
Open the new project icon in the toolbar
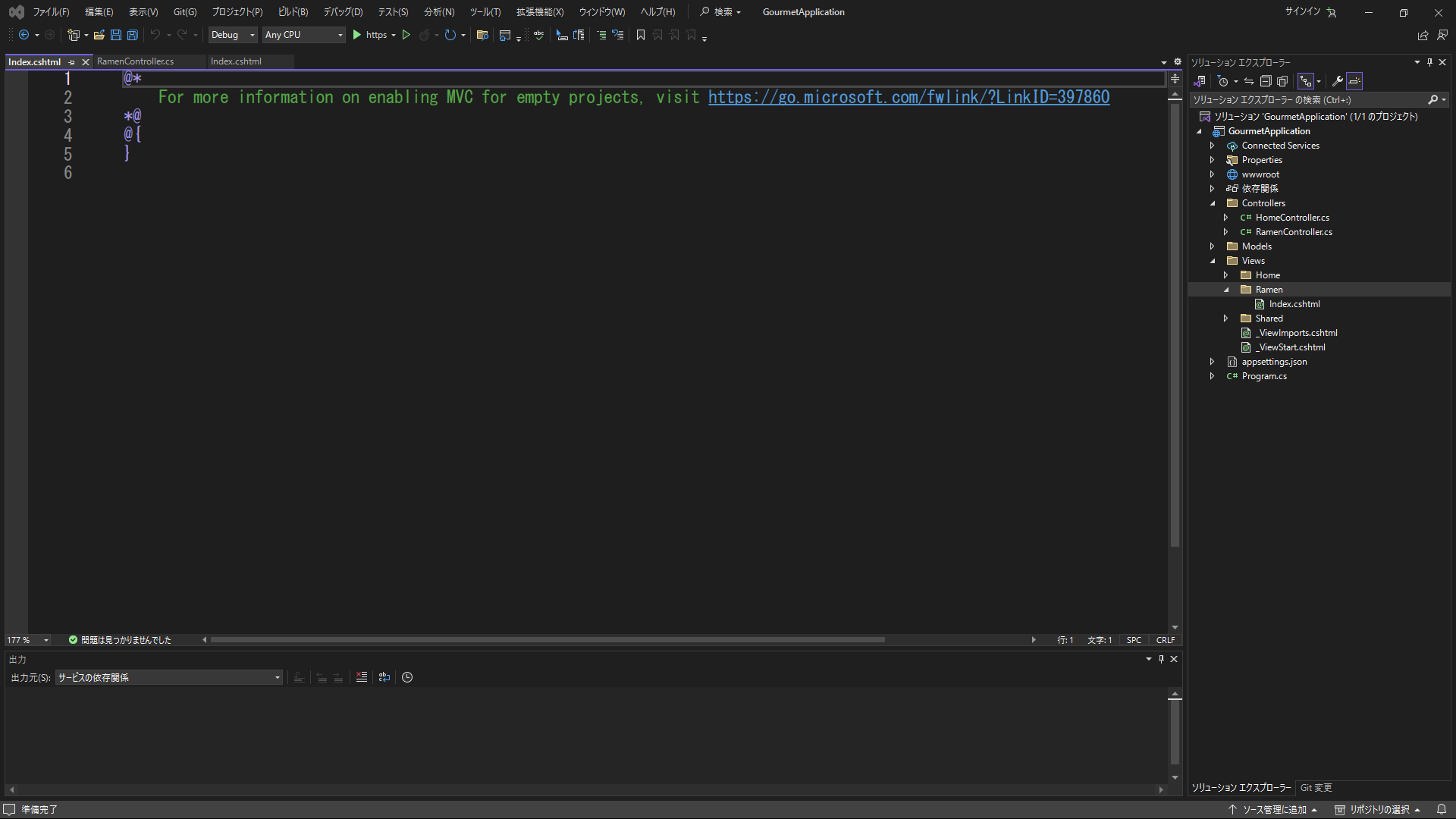[x=73, y=35]
